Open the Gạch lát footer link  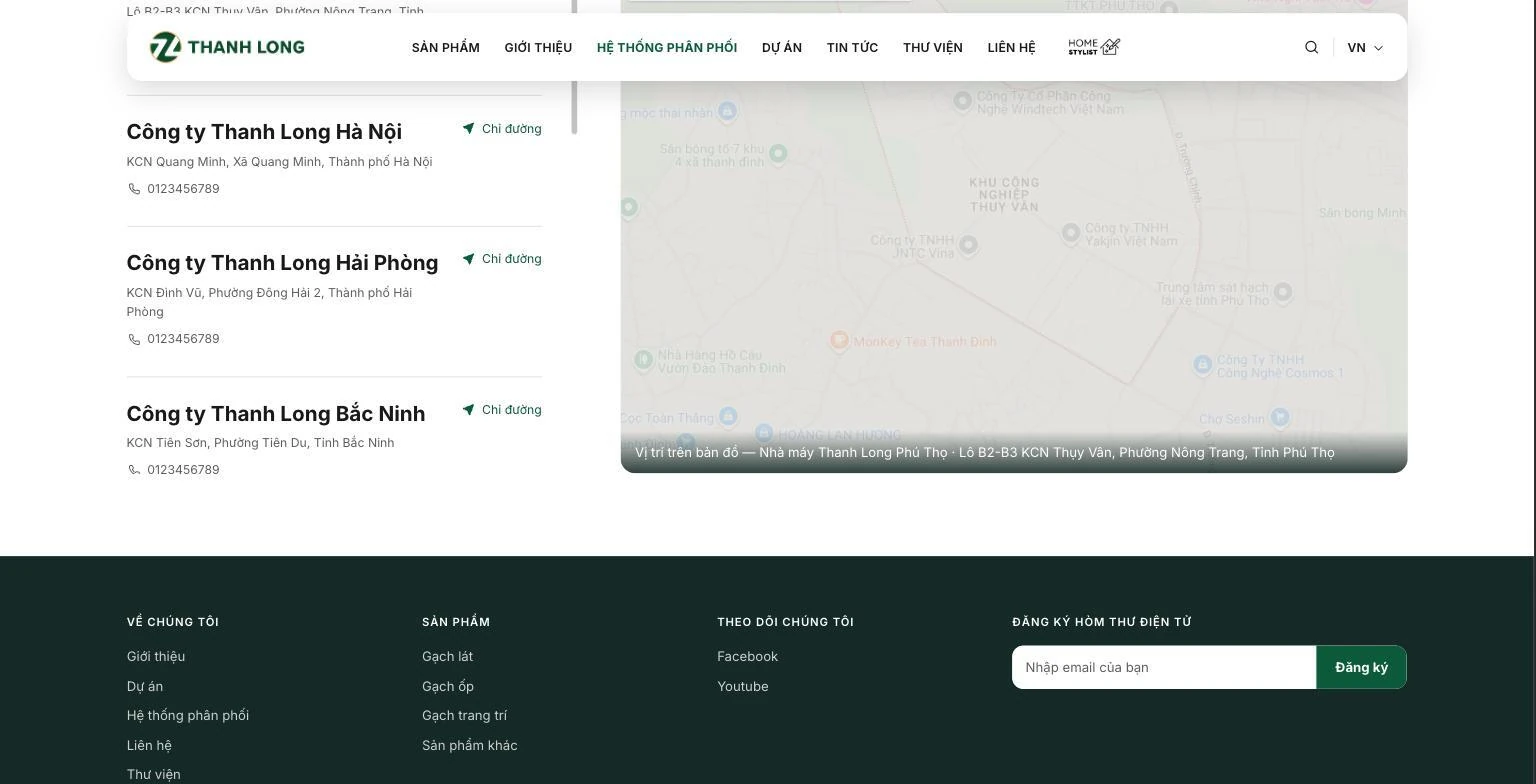pos(447,657)
